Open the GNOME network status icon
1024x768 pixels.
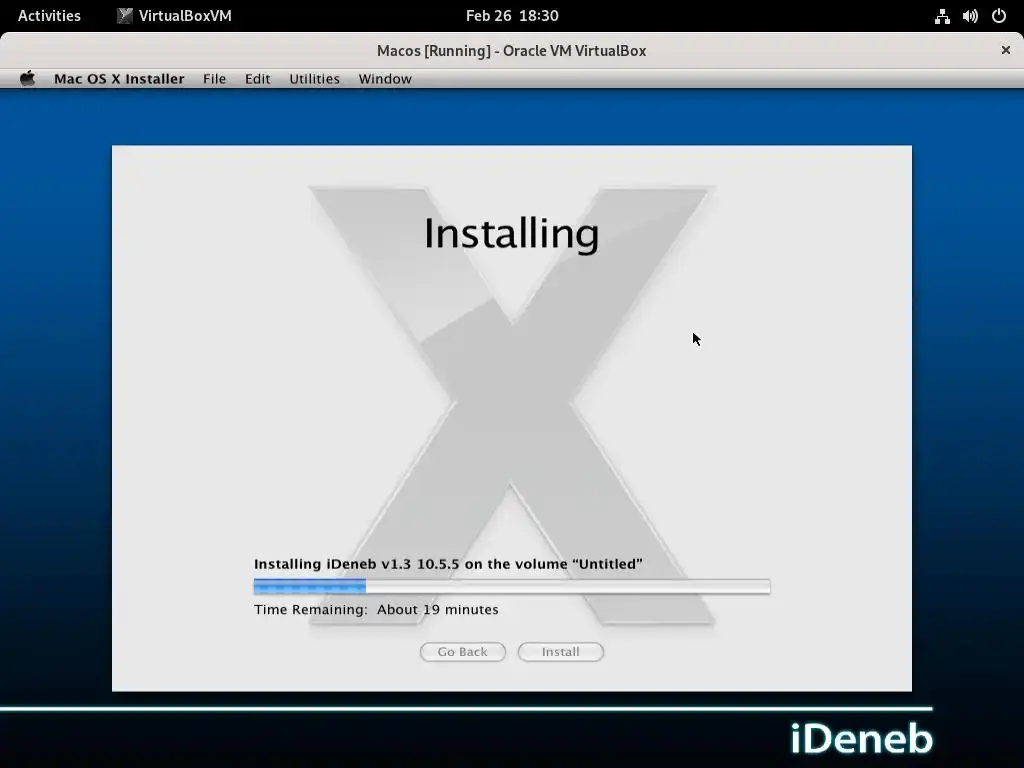pyautogui.click(x=942, y=16)
